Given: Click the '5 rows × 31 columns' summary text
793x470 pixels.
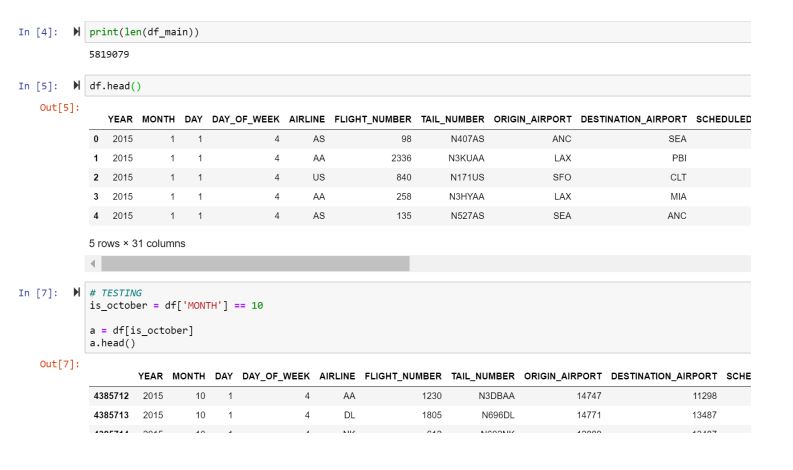Looking at the screenshot, I should (x=137, y=243).
